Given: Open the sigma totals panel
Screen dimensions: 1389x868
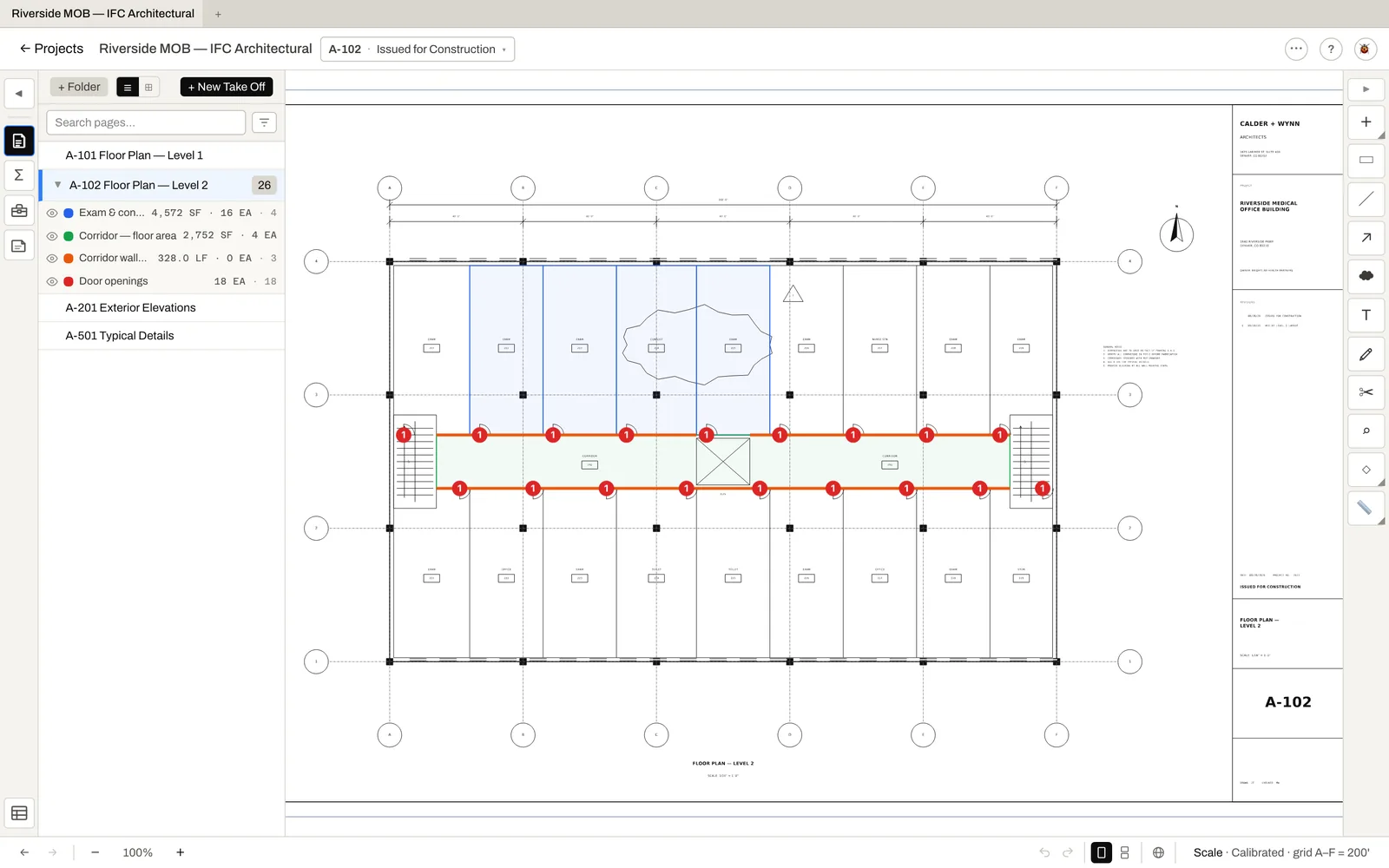Looking at the screenshot, I should click(x=19, y=175).
